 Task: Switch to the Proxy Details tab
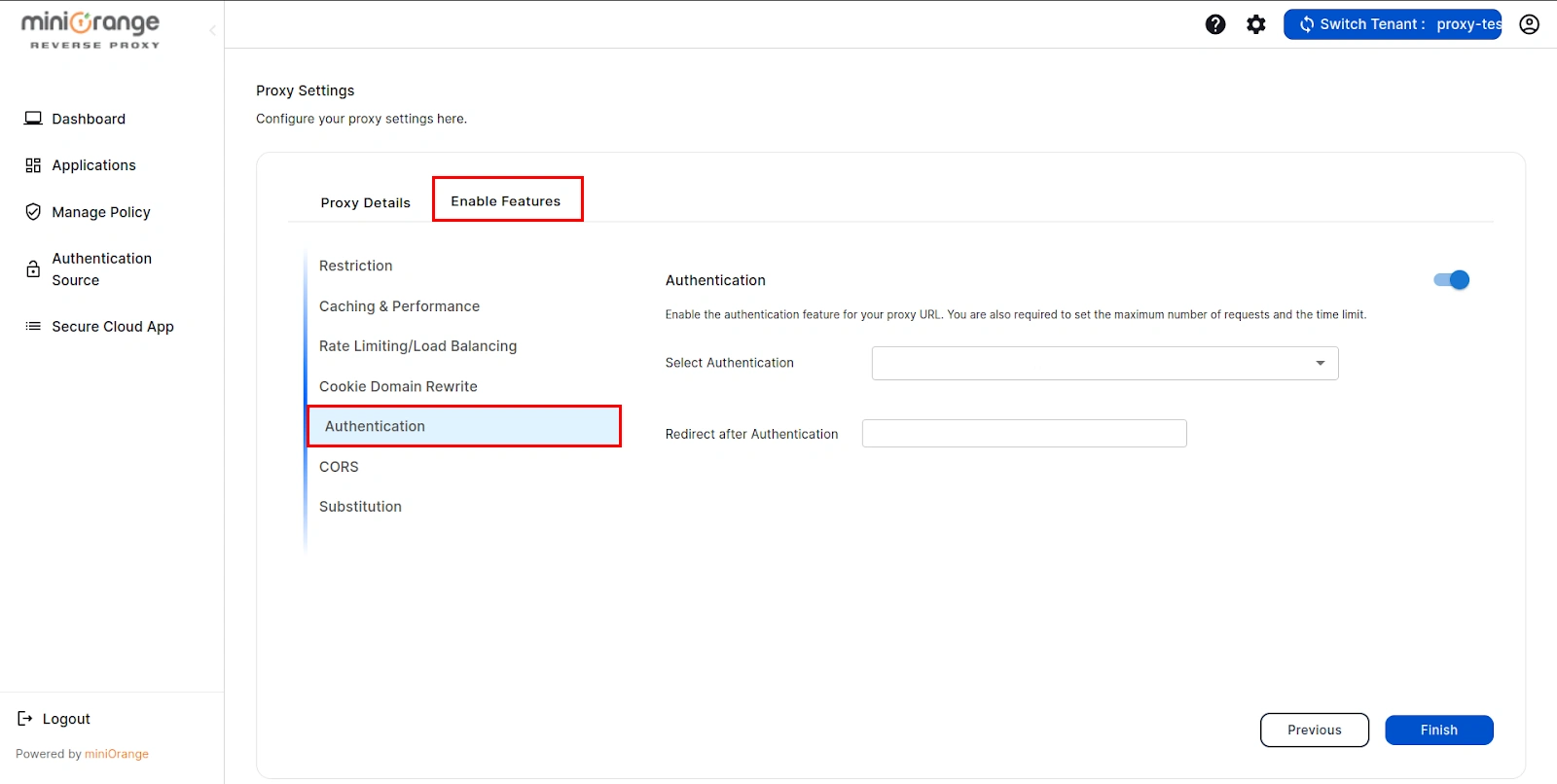point(366,202)
